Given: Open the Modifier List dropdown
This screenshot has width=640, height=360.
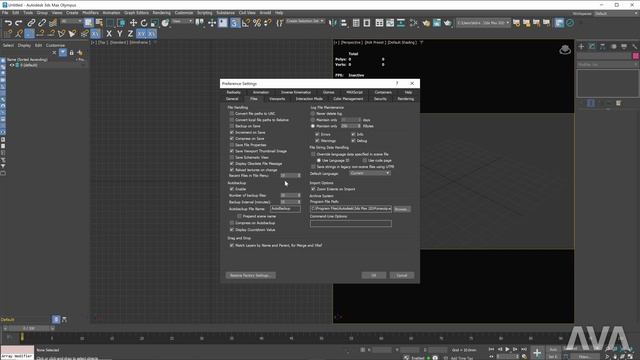Looking at the screenshot, I should pos(607,64).
